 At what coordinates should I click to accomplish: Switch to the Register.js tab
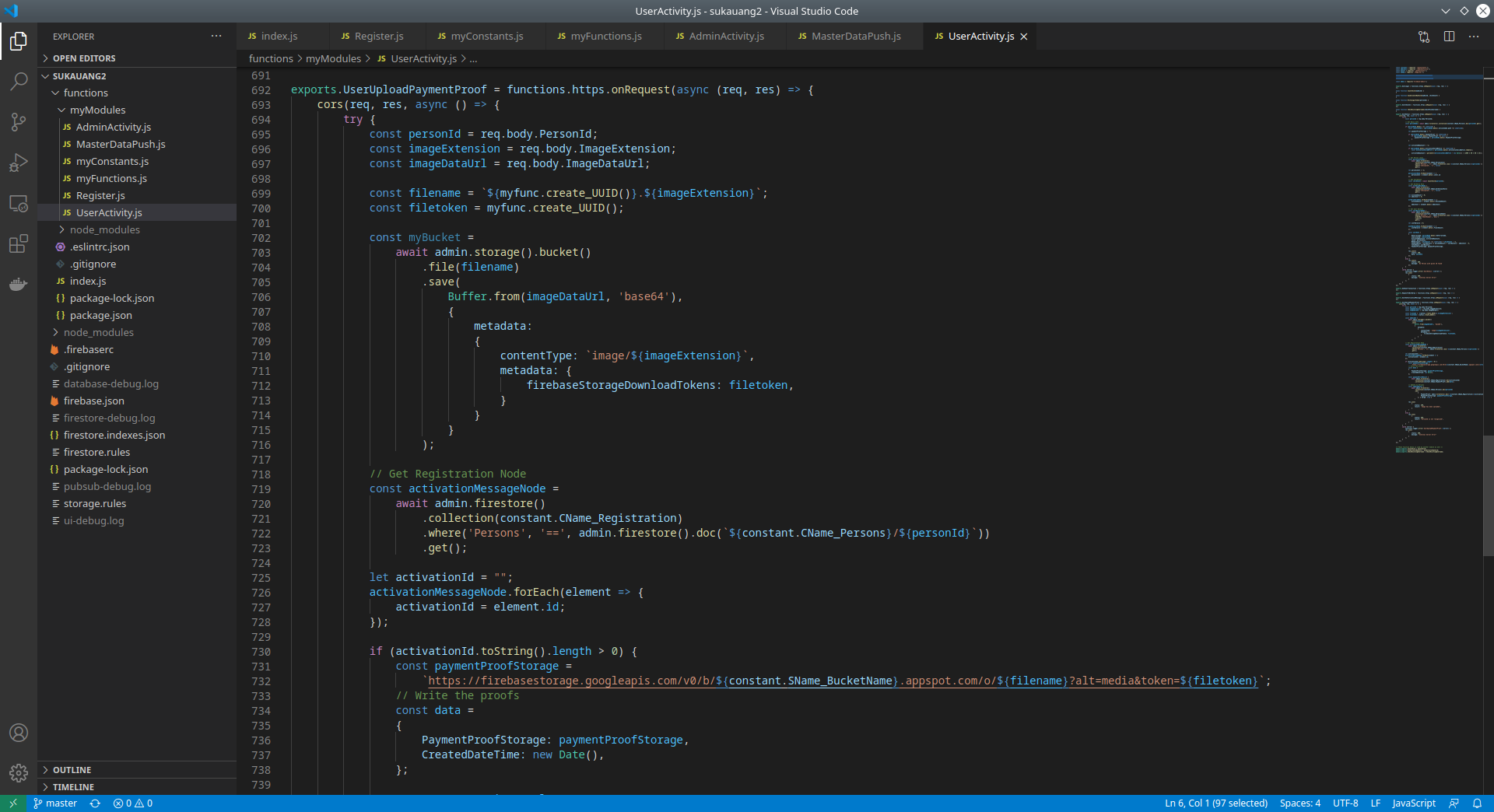point(378,37)
